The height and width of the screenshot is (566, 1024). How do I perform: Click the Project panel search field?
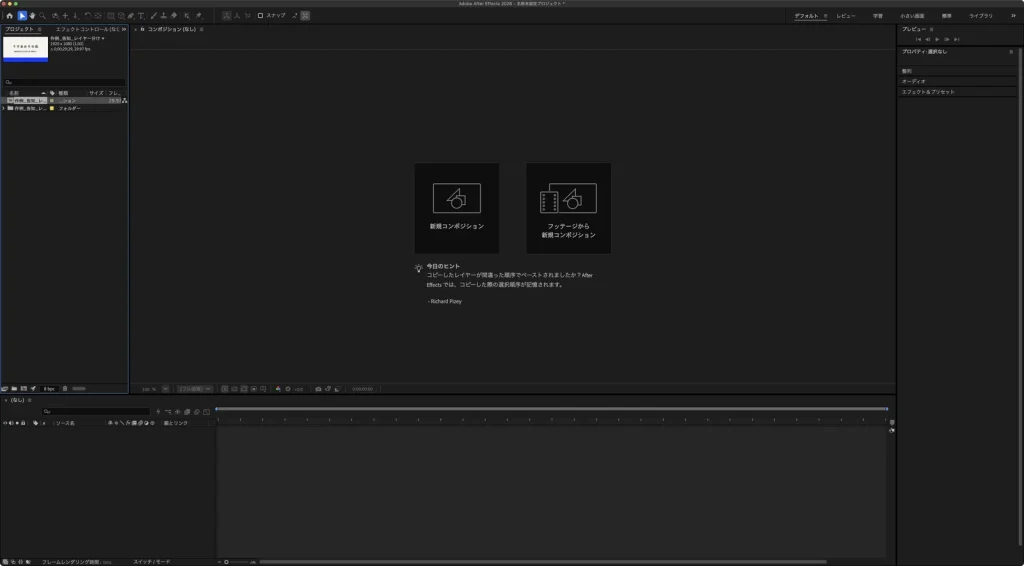click(65, 82)
